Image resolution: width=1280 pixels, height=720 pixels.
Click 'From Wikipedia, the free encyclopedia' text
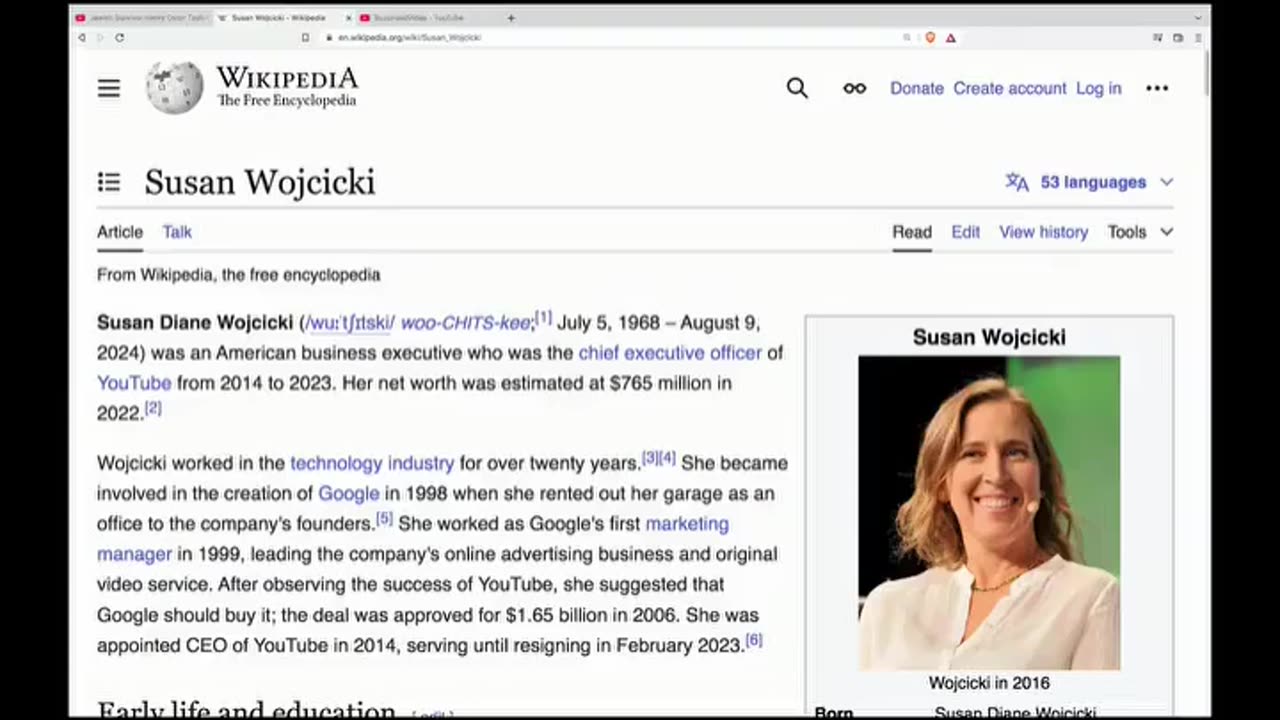[238, 274]
